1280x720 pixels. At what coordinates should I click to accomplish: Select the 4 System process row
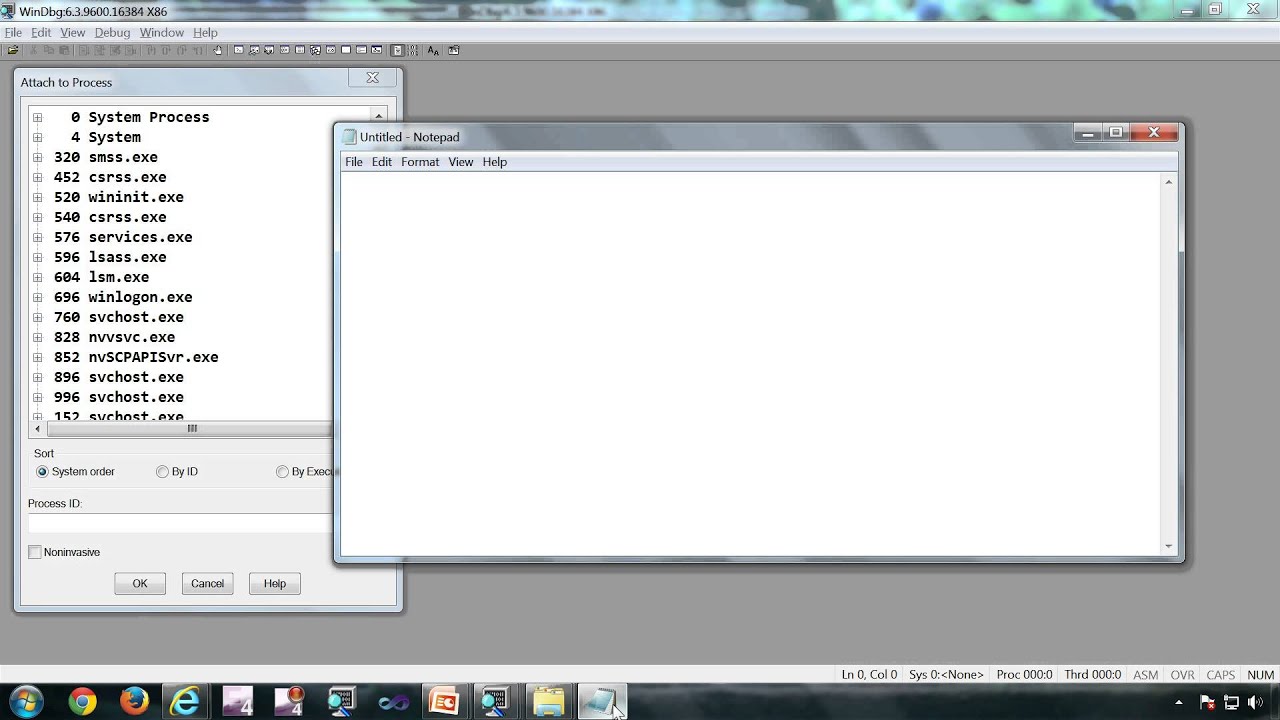(x=106, y=137)
